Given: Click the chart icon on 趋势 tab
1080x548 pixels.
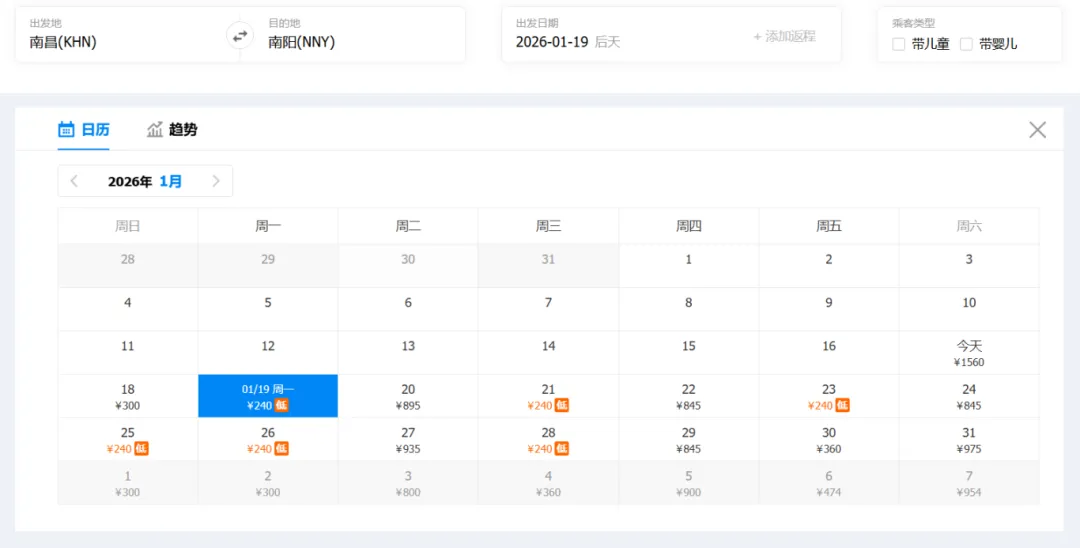Looking at the screenshot, I should click(155, 129).
